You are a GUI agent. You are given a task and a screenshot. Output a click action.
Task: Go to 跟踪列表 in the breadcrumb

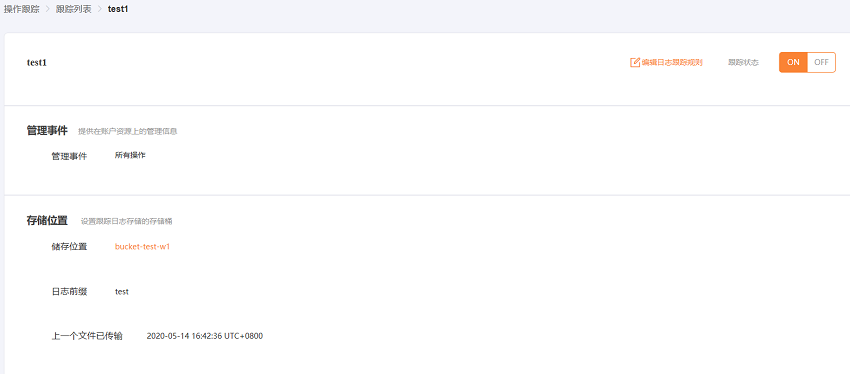[74, 9]
